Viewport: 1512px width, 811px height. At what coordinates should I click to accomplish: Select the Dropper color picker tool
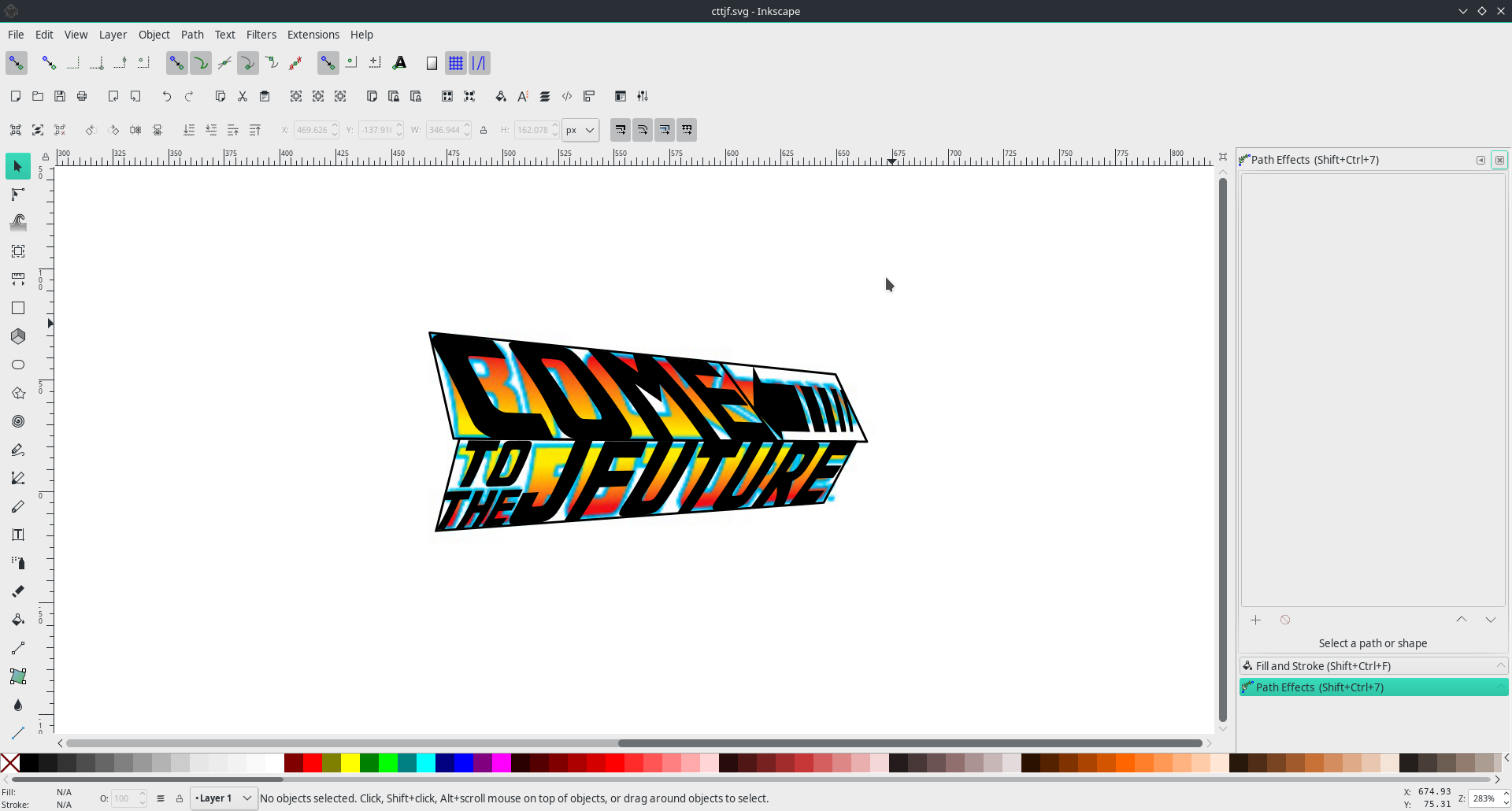coord(17,705)
